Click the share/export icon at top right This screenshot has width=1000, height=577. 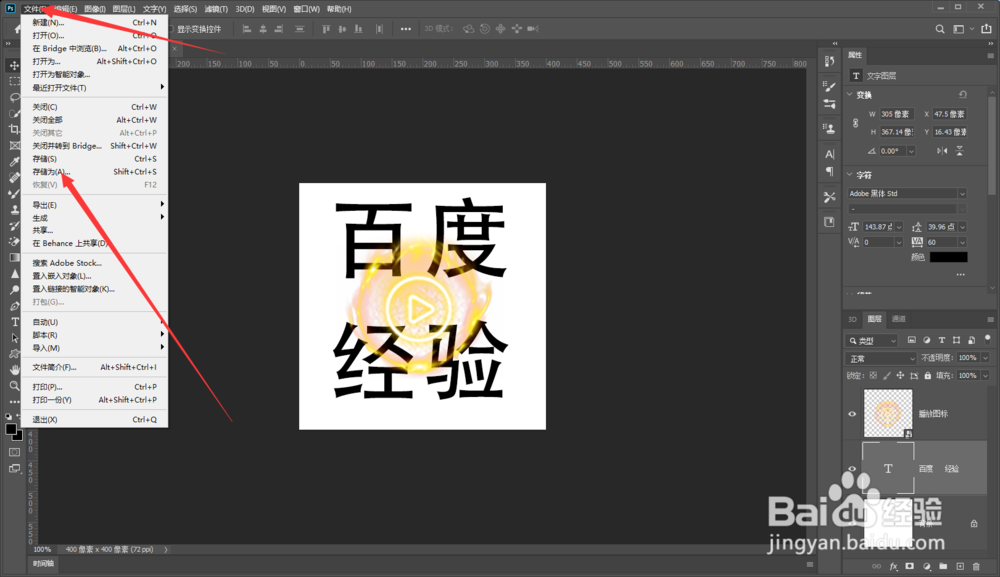986,29
